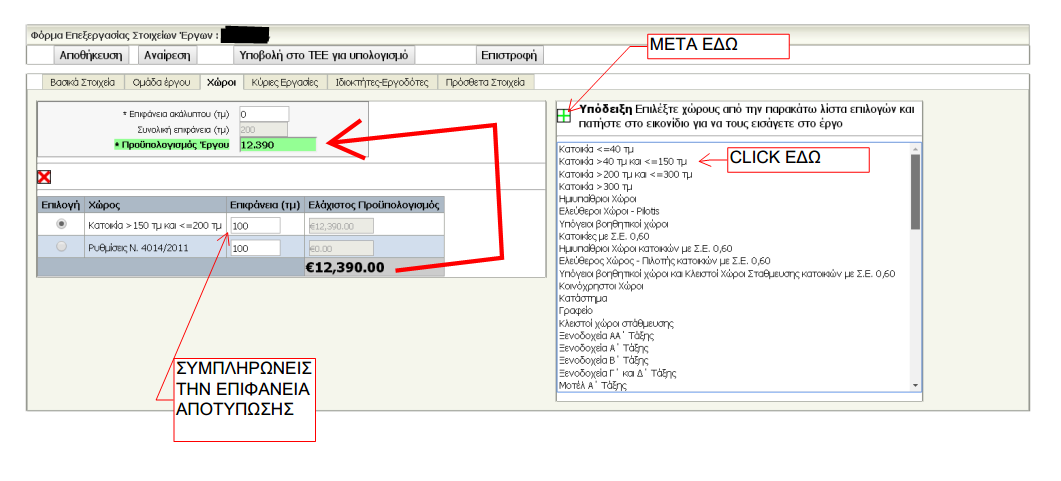Click the Επιστροφή button

pyautogui.click(x=509, y=56)
